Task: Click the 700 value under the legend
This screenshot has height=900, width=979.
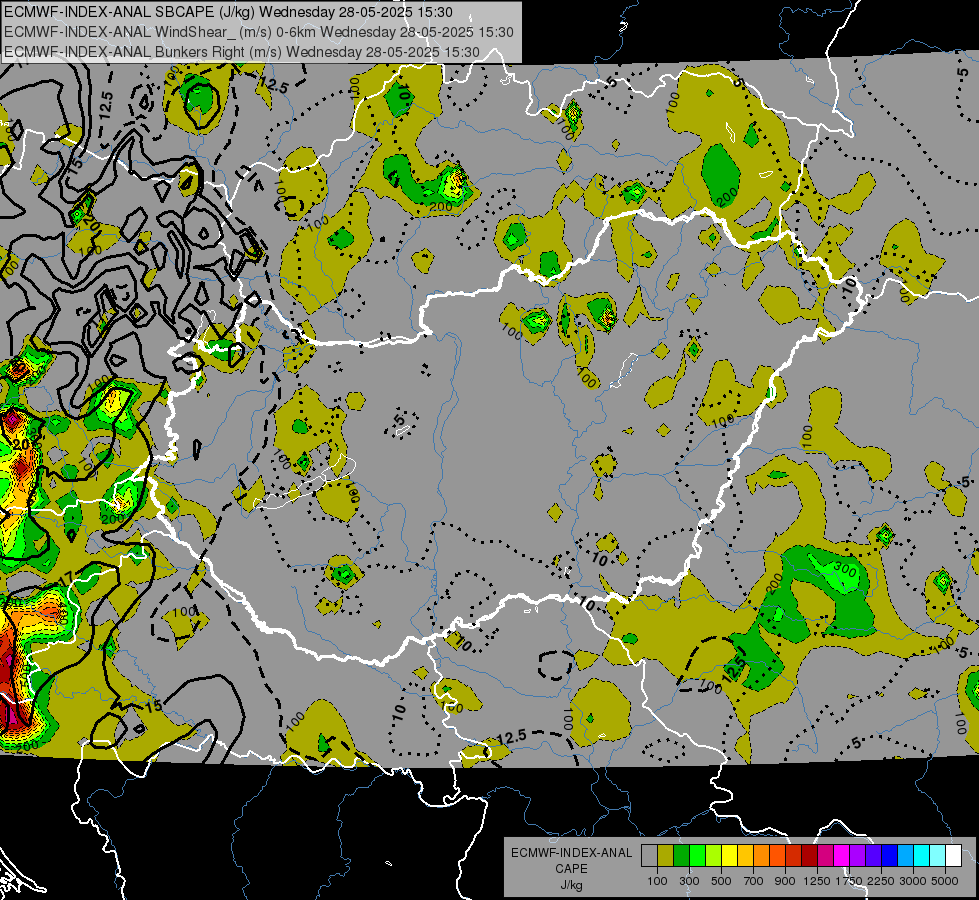Action: [x=754, y=881]
